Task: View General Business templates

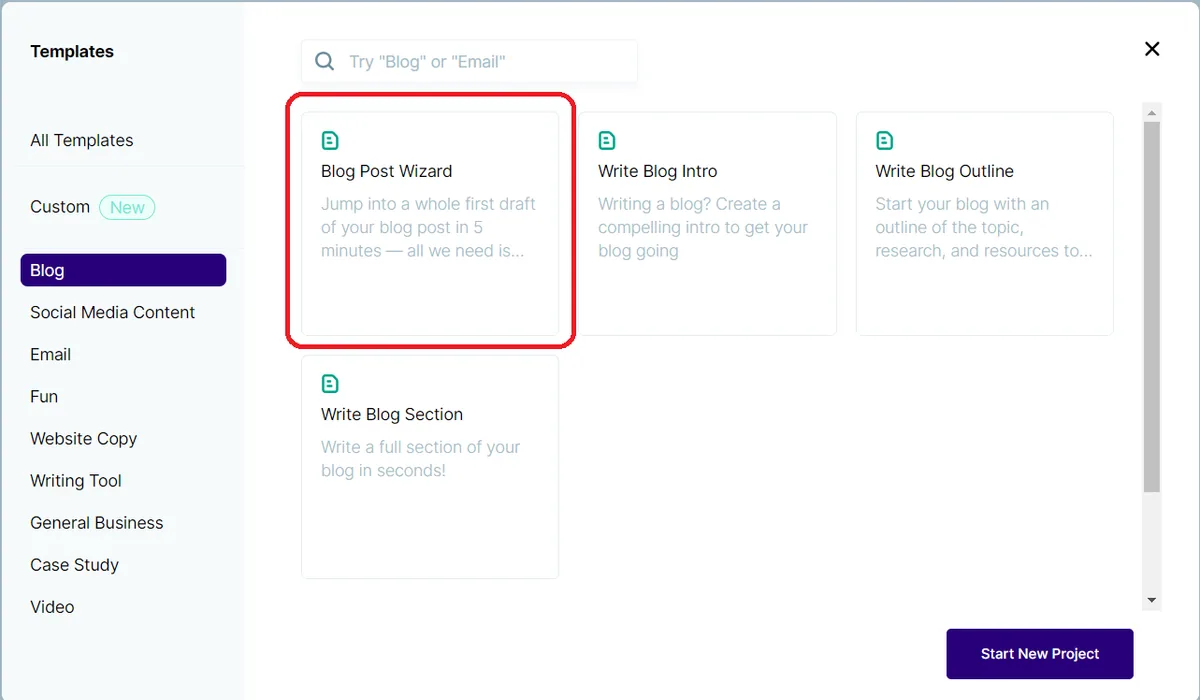Action: [96, 522]
